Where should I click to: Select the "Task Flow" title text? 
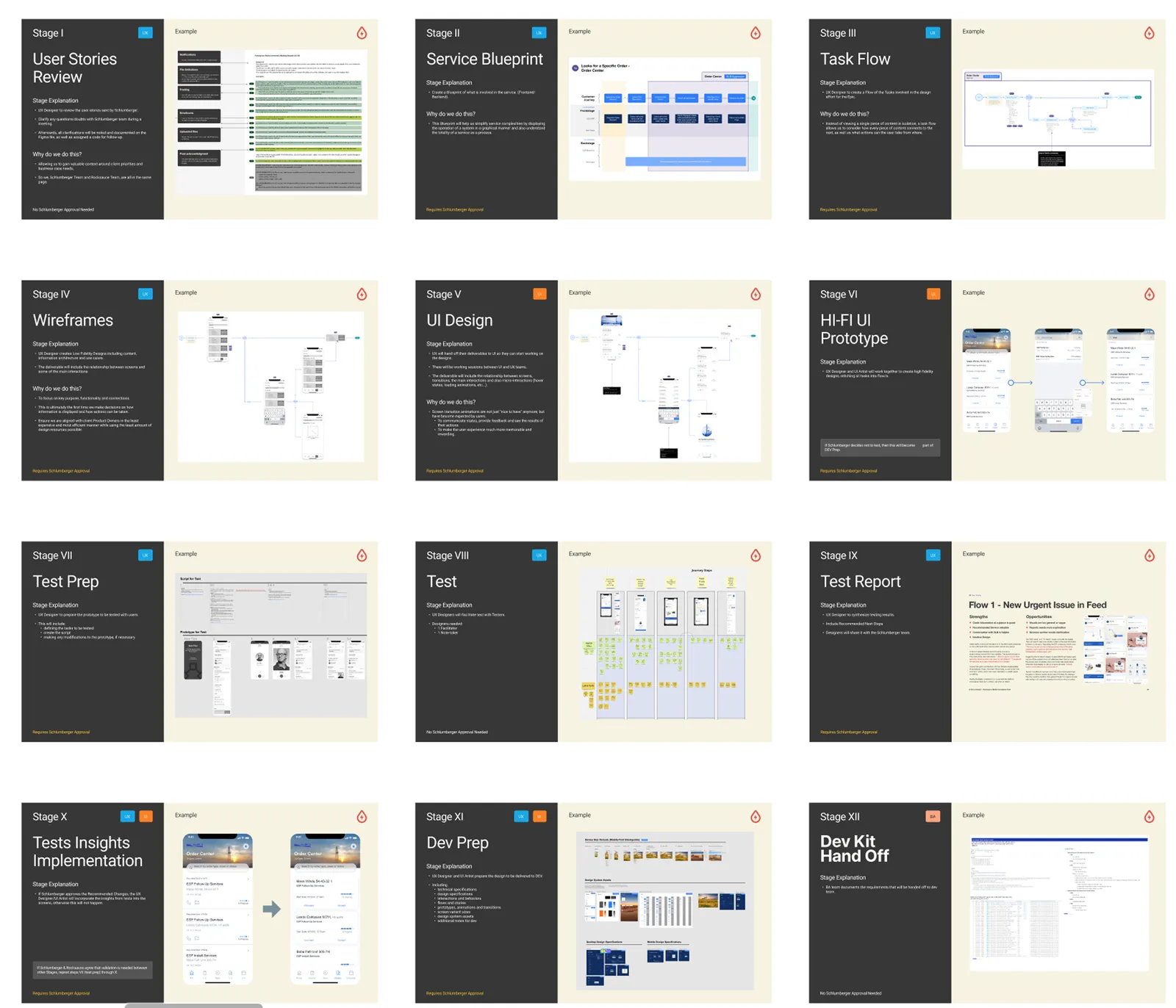coord(855,59)
